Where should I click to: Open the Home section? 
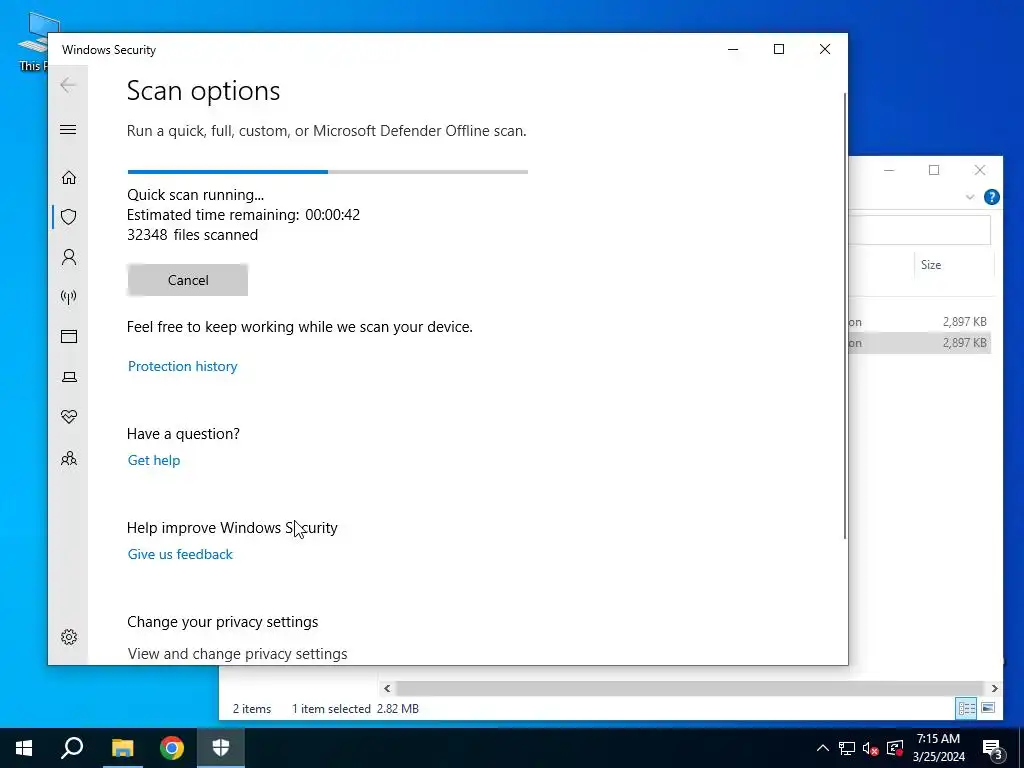[69, 178]
